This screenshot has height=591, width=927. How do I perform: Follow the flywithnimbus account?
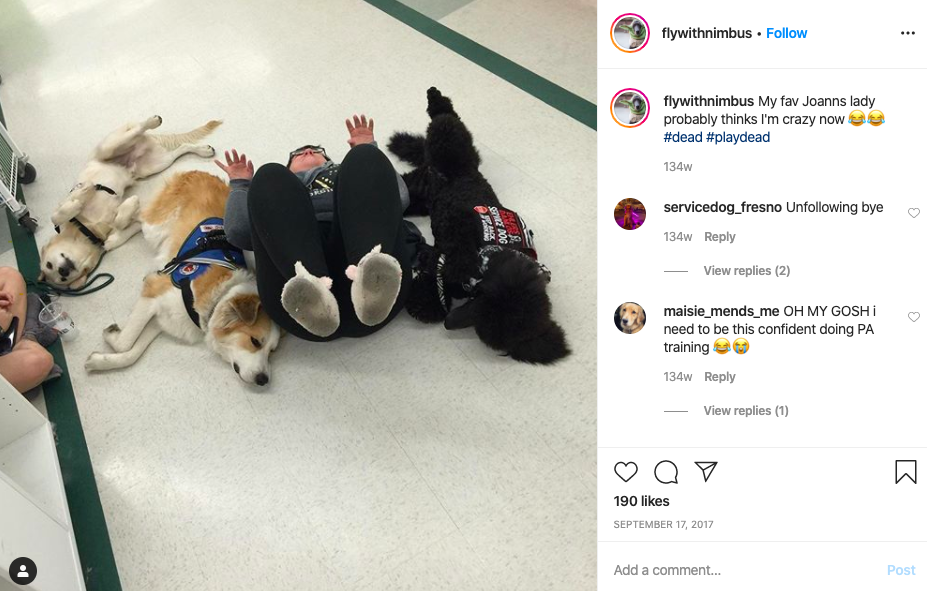click(x=786, y=33)
